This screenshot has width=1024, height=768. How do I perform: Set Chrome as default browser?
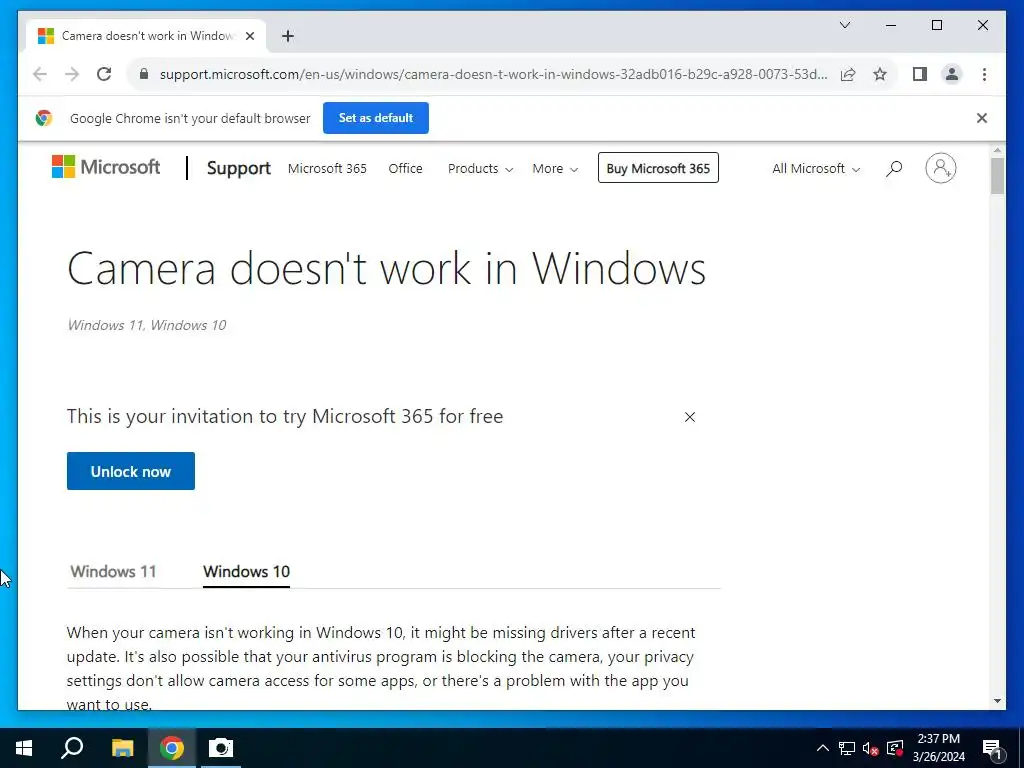click(376, 118)
